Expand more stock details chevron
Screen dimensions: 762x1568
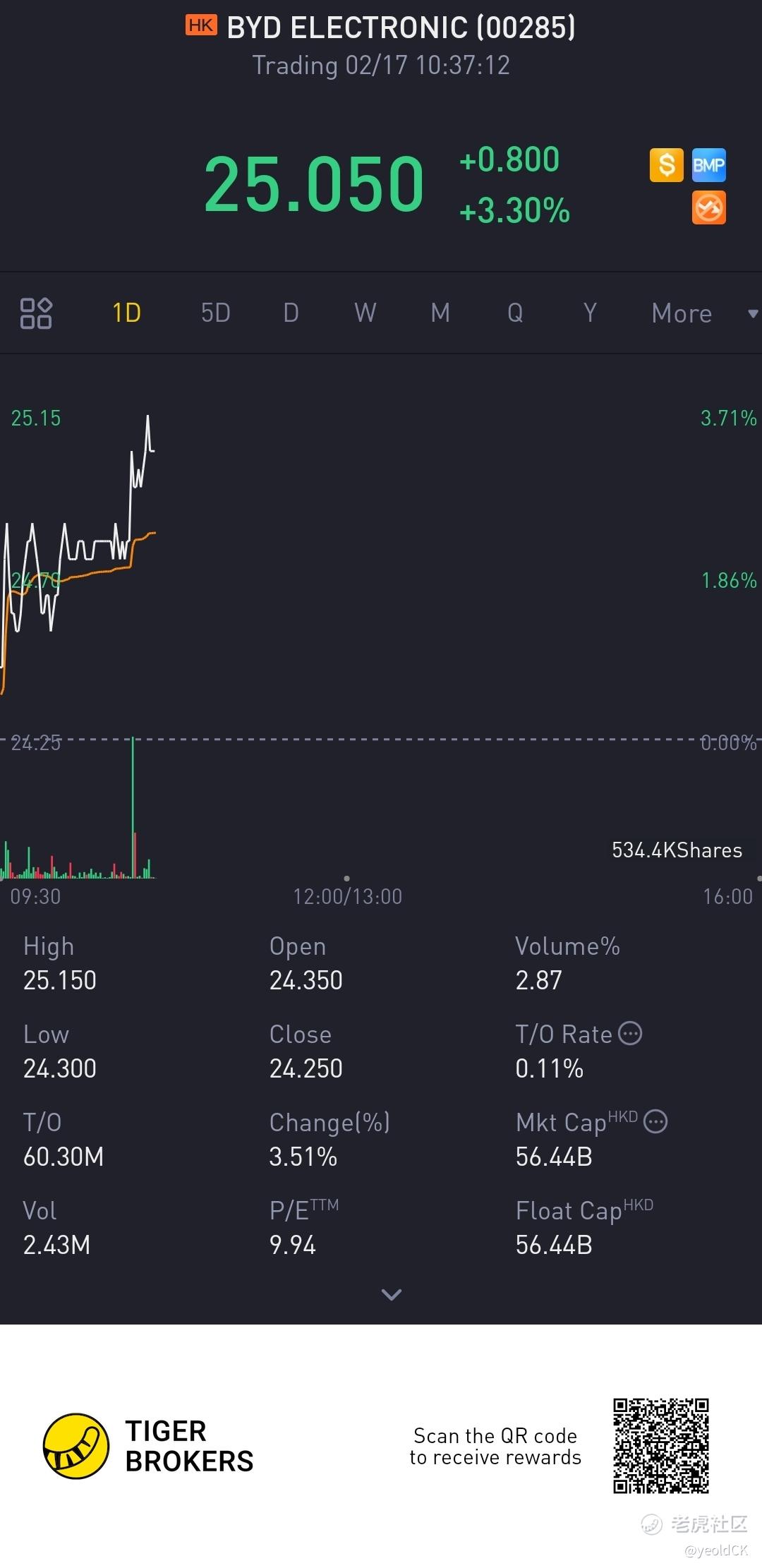click(392, 1294)
